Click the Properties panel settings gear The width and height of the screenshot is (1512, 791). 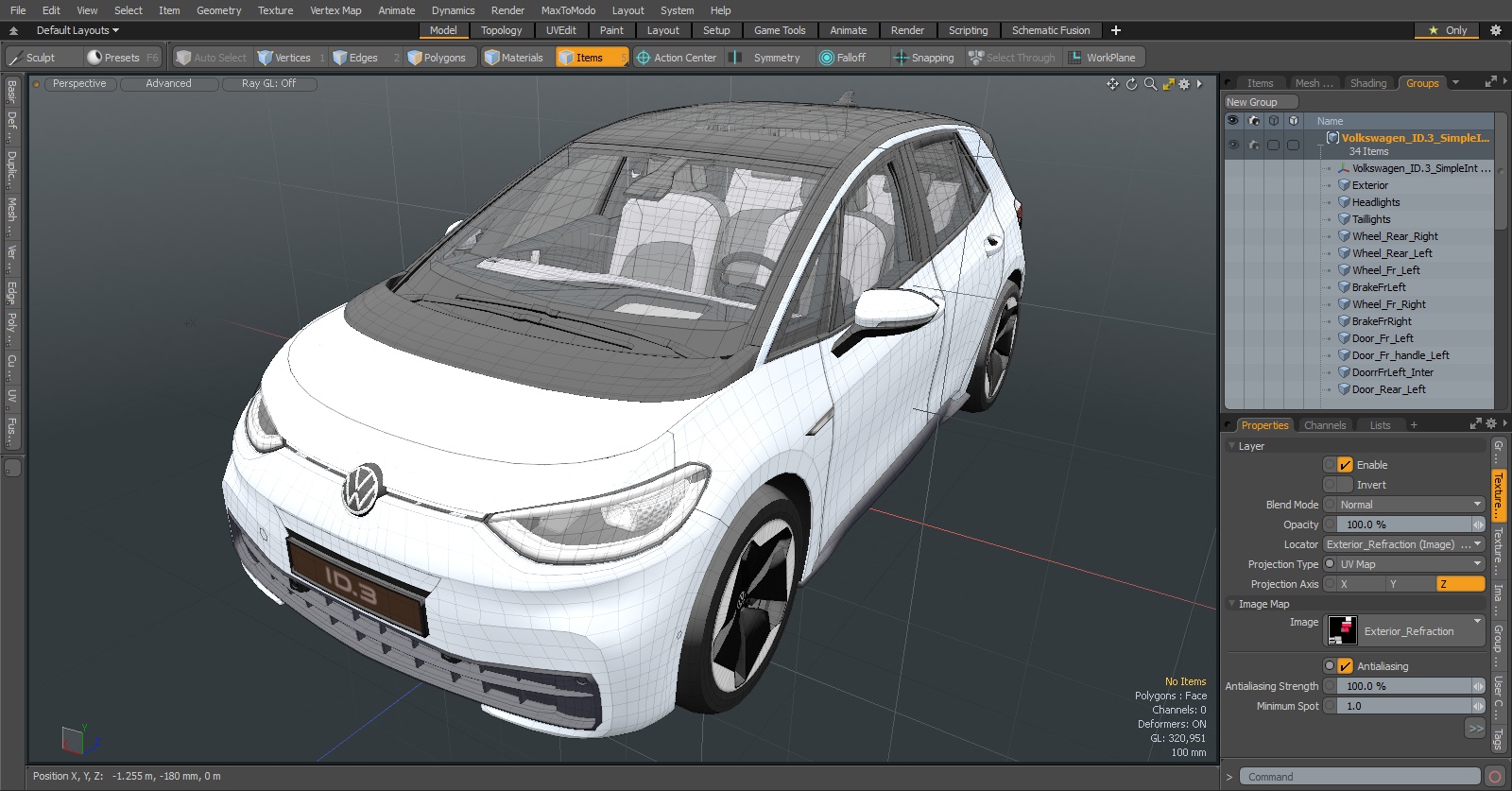pyautogui.click(x=1491, y=424)
